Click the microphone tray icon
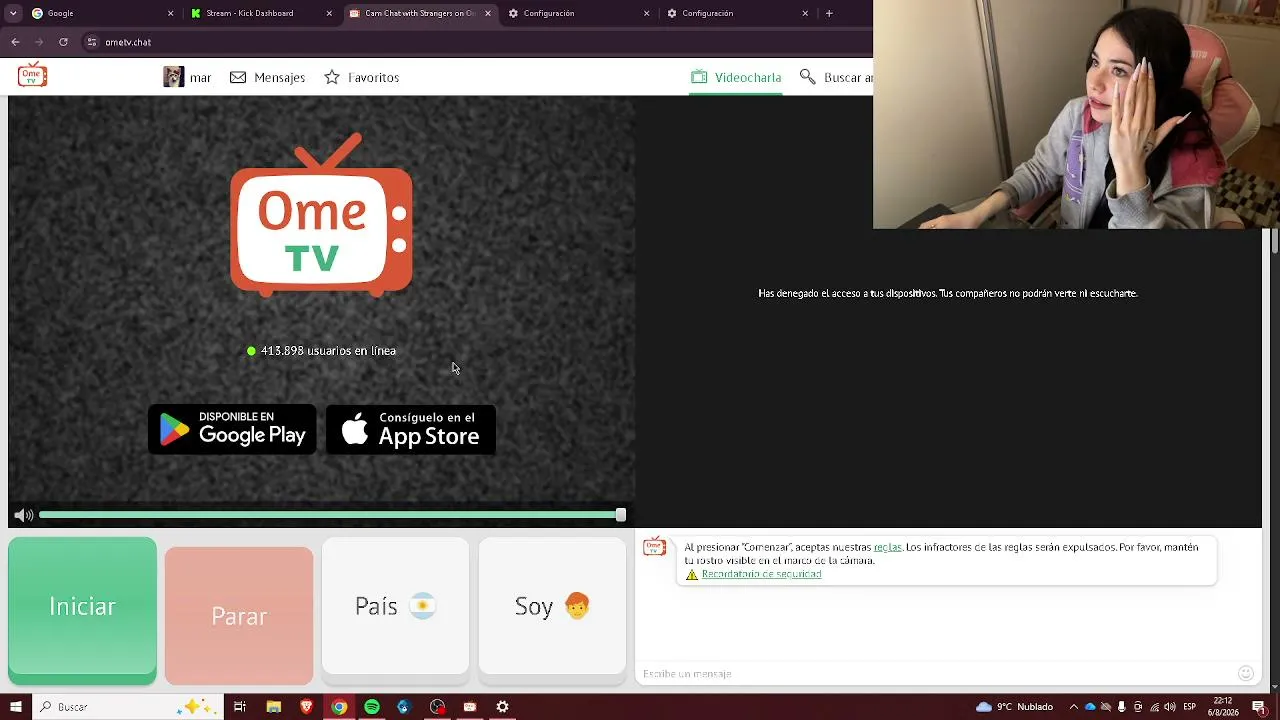1280x720 pixels. click(1122, 707)
